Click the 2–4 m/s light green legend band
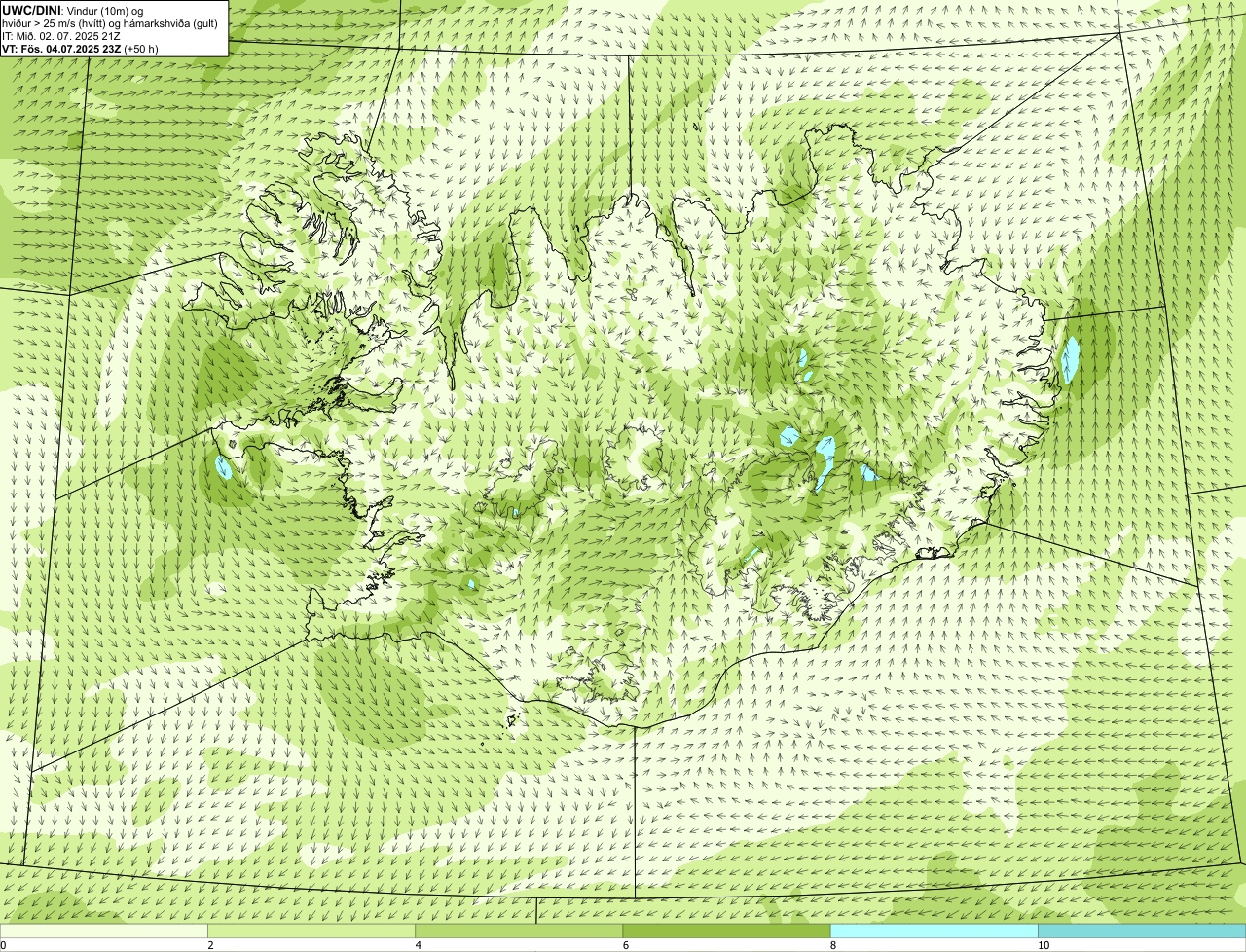Viewport: 1246px width, 952px height. (x=311, y=931)
